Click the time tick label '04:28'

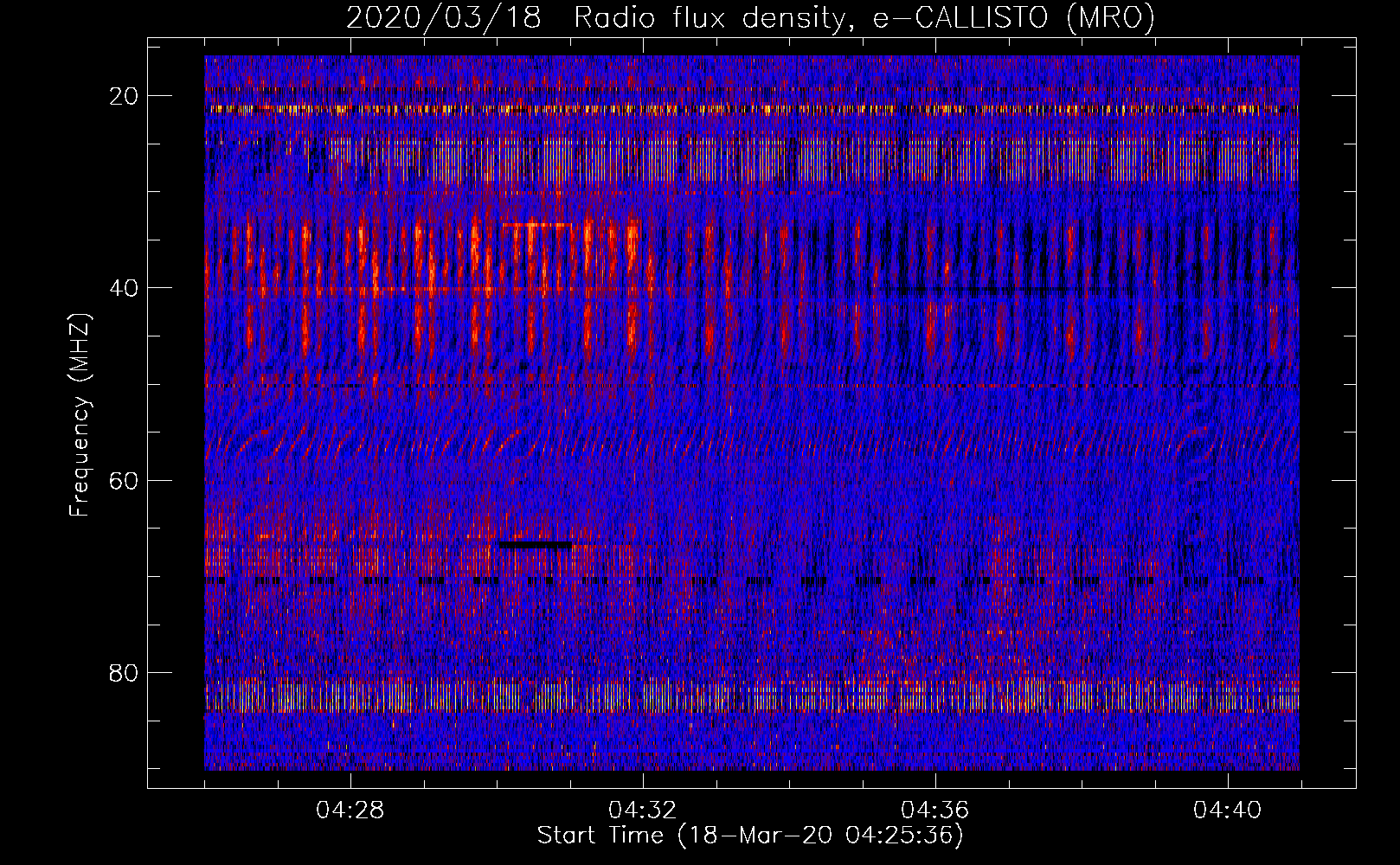tap(350, 811)
